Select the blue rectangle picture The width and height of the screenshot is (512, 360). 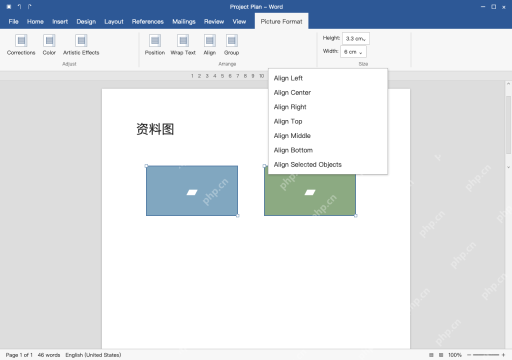[192, 191]
